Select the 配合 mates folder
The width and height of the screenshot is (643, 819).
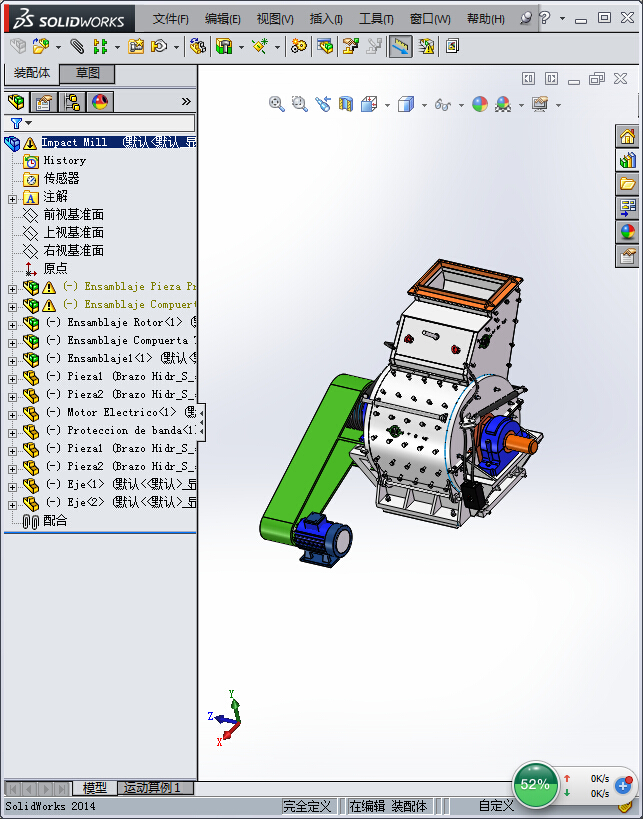(55, 521)
